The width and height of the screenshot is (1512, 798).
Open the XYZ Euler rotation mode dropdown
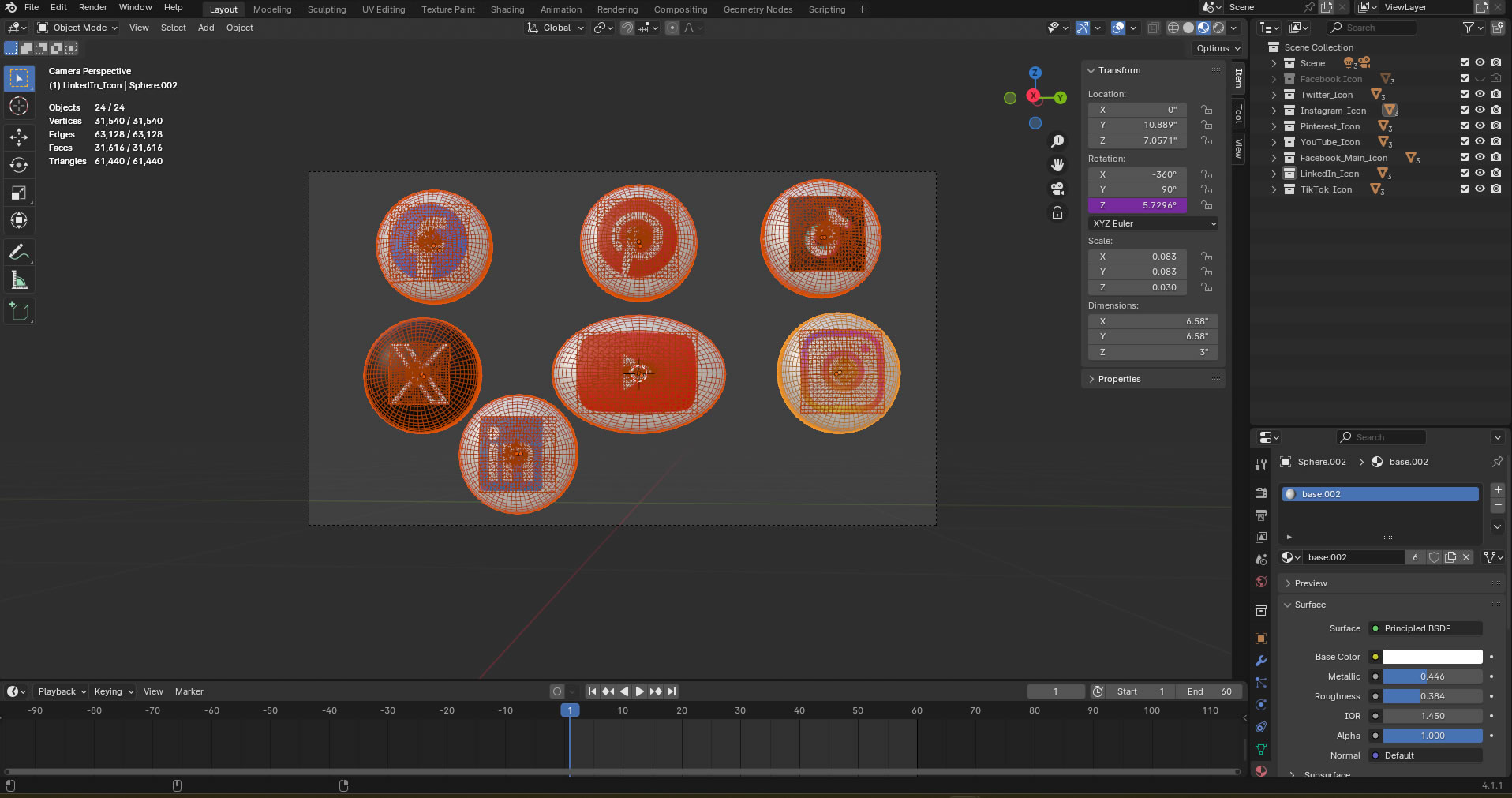tap(1153, 223)
